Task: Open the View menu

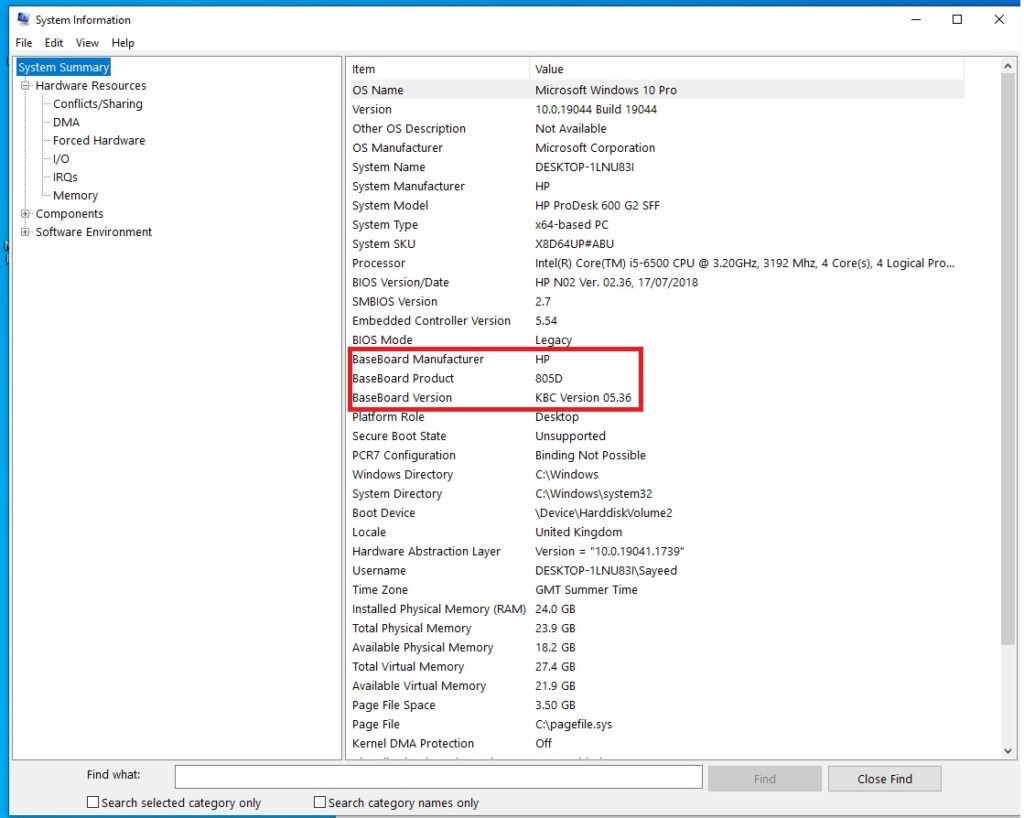Action: (x=87, y=42)
